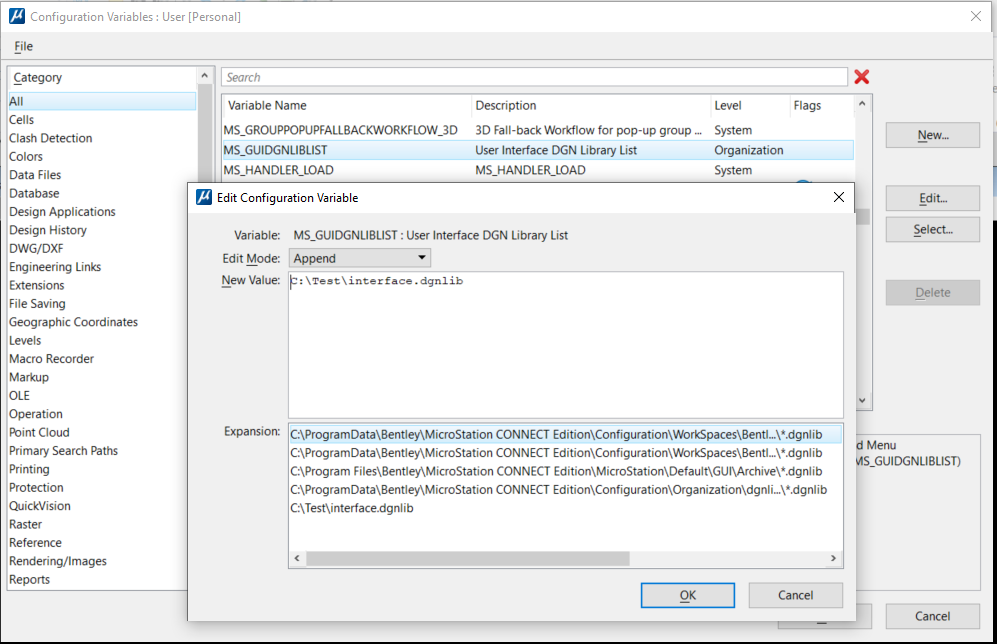Viewport: 997px width, 644px height.
Task: Select the Markup category
Action: pos(98,378)
